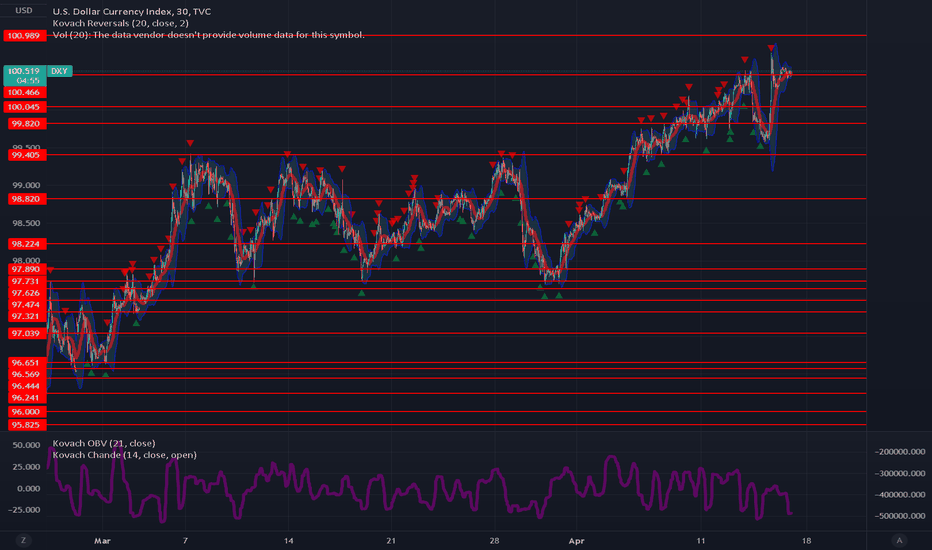Select the 100.466 red price label
The image size is (932, 550).
point(24,92)
